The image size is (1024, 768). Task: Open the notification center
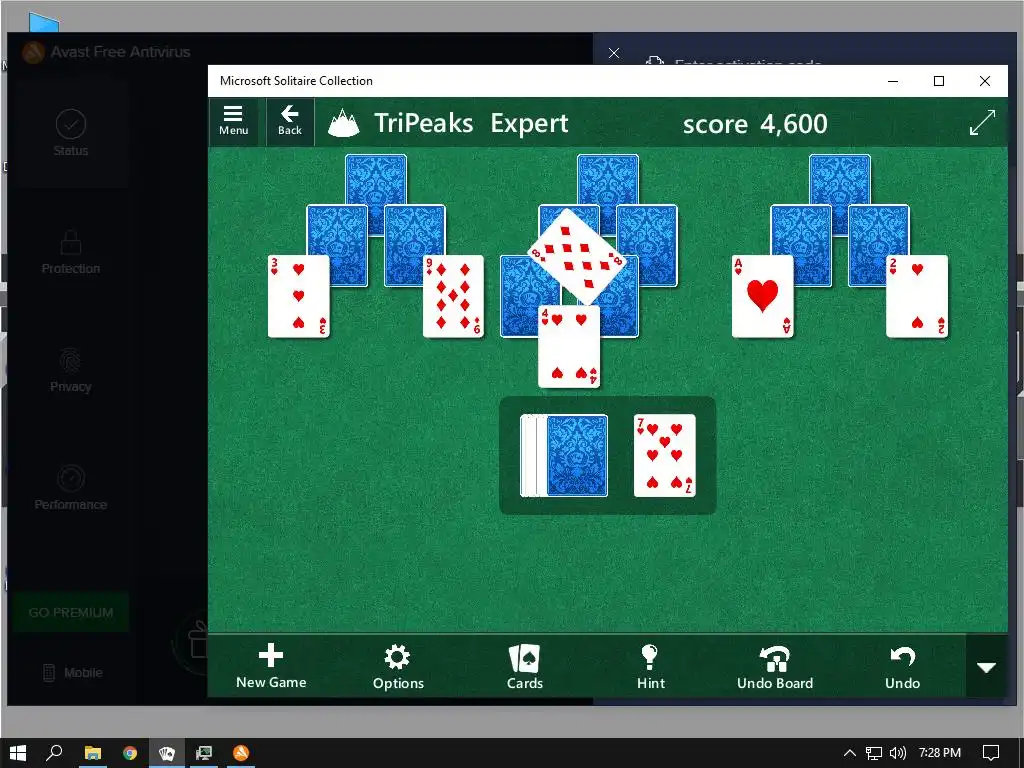991,753
